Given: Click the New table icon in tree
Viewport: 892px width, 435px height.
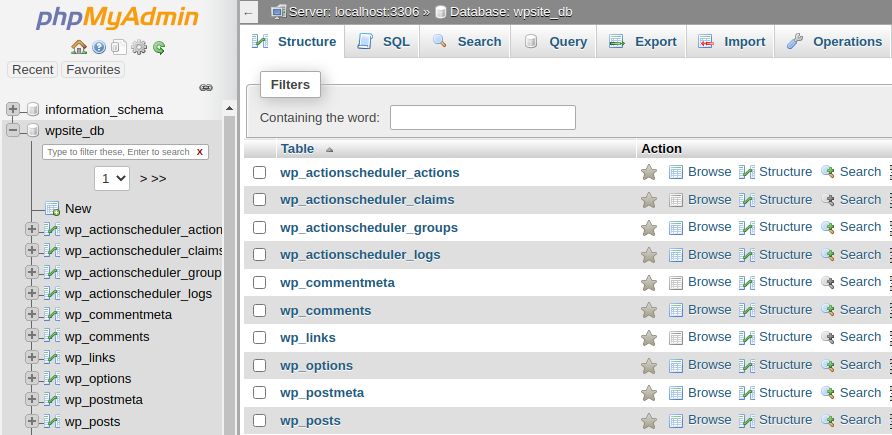Looking at the screenshot, I should pyautogui.click(x=52, y=209).
